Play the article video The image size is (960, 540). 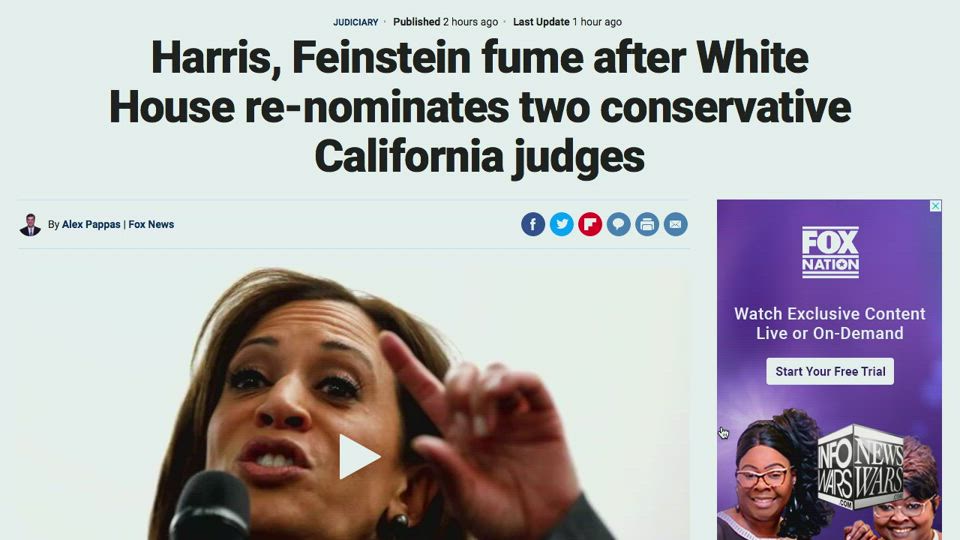pyautogui.click(x=359, y=457)
